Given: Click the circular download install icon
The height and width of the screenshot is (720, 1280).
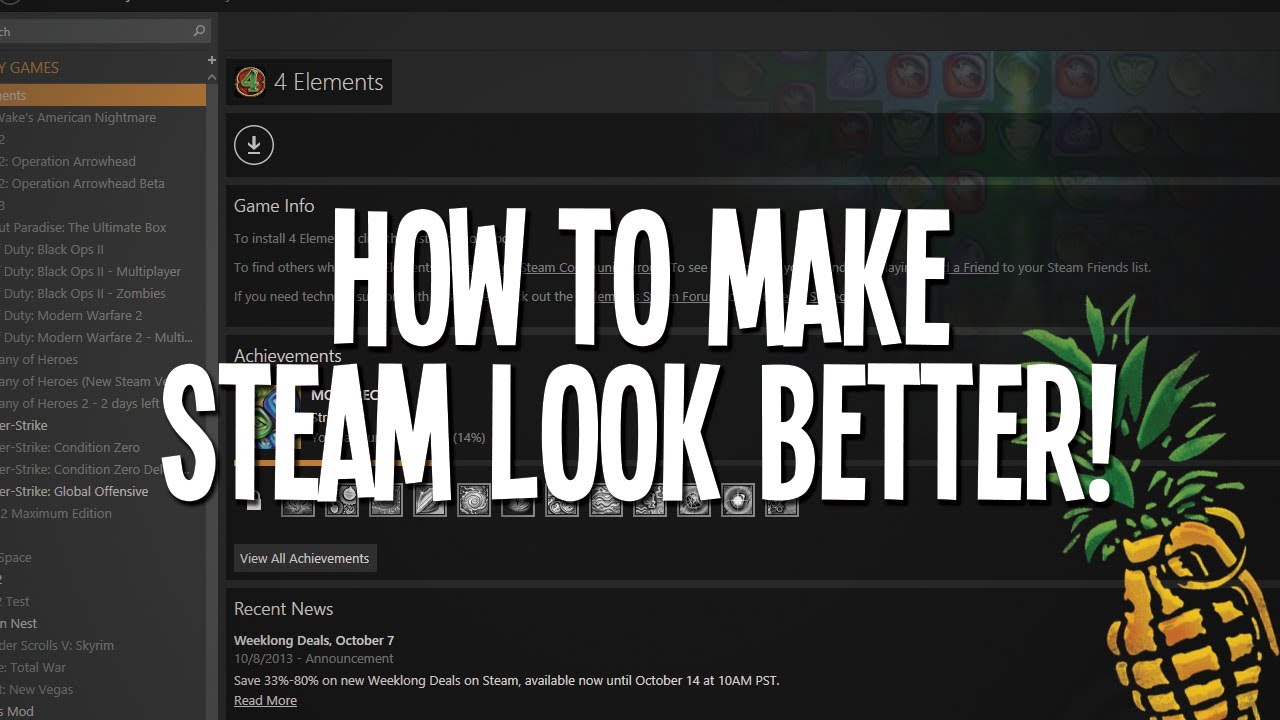Looking at the screenshot, I should pos(254,146).
